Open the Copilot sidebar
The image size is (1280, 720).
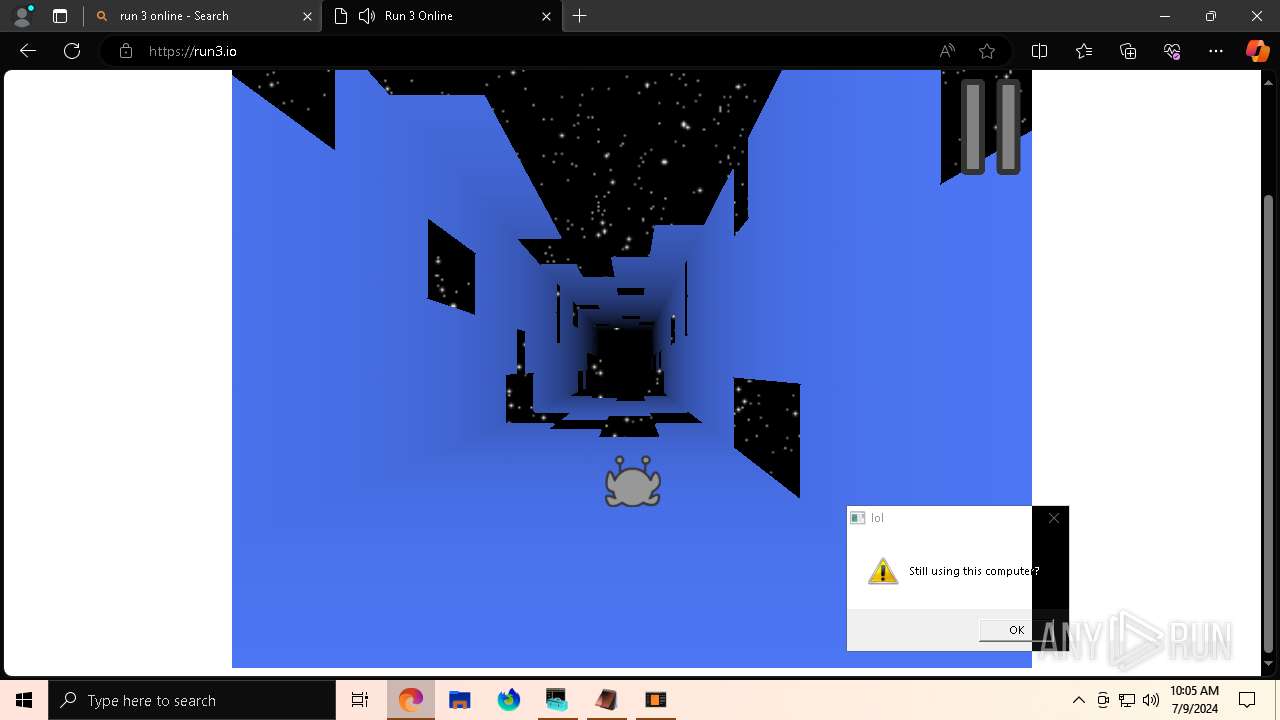[x=1257, y=51]
